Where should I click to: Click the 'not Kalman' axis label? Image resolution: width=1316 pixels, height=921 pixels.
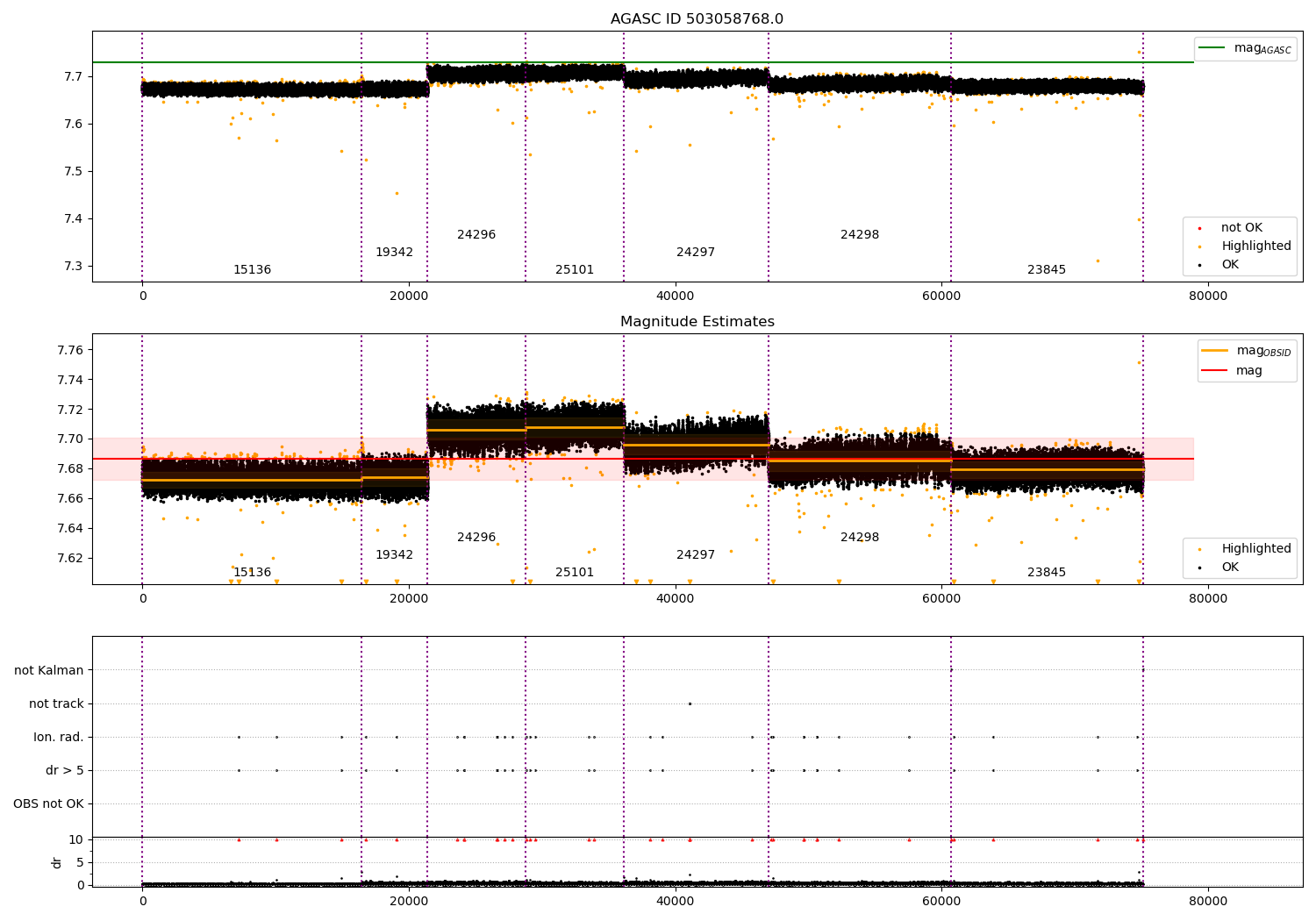pyautogui.click(x=49, y=671)
